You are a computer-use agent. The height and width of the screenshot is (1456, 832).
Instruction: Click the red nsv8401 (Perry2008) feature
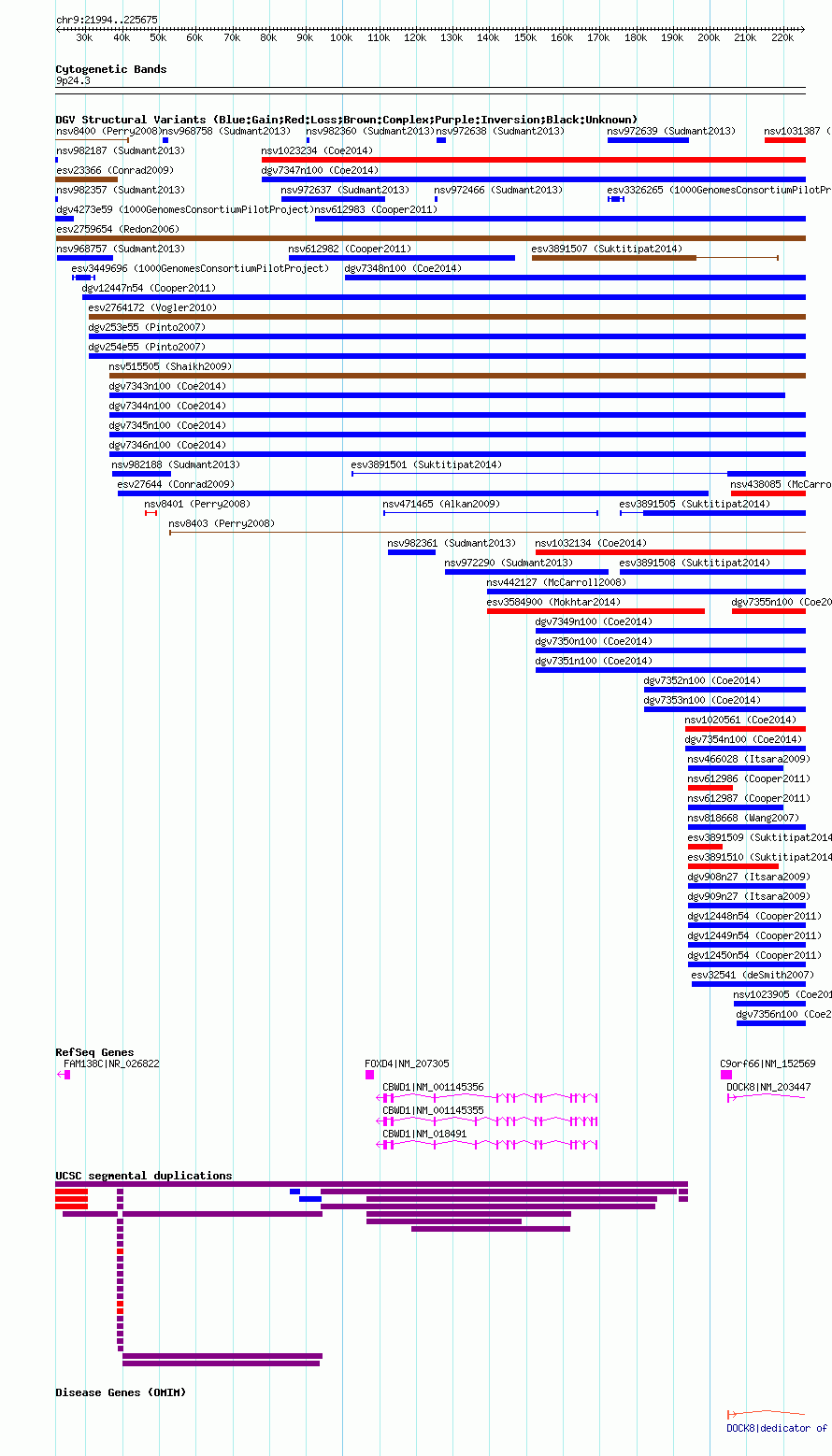click(x=151, y=513)
